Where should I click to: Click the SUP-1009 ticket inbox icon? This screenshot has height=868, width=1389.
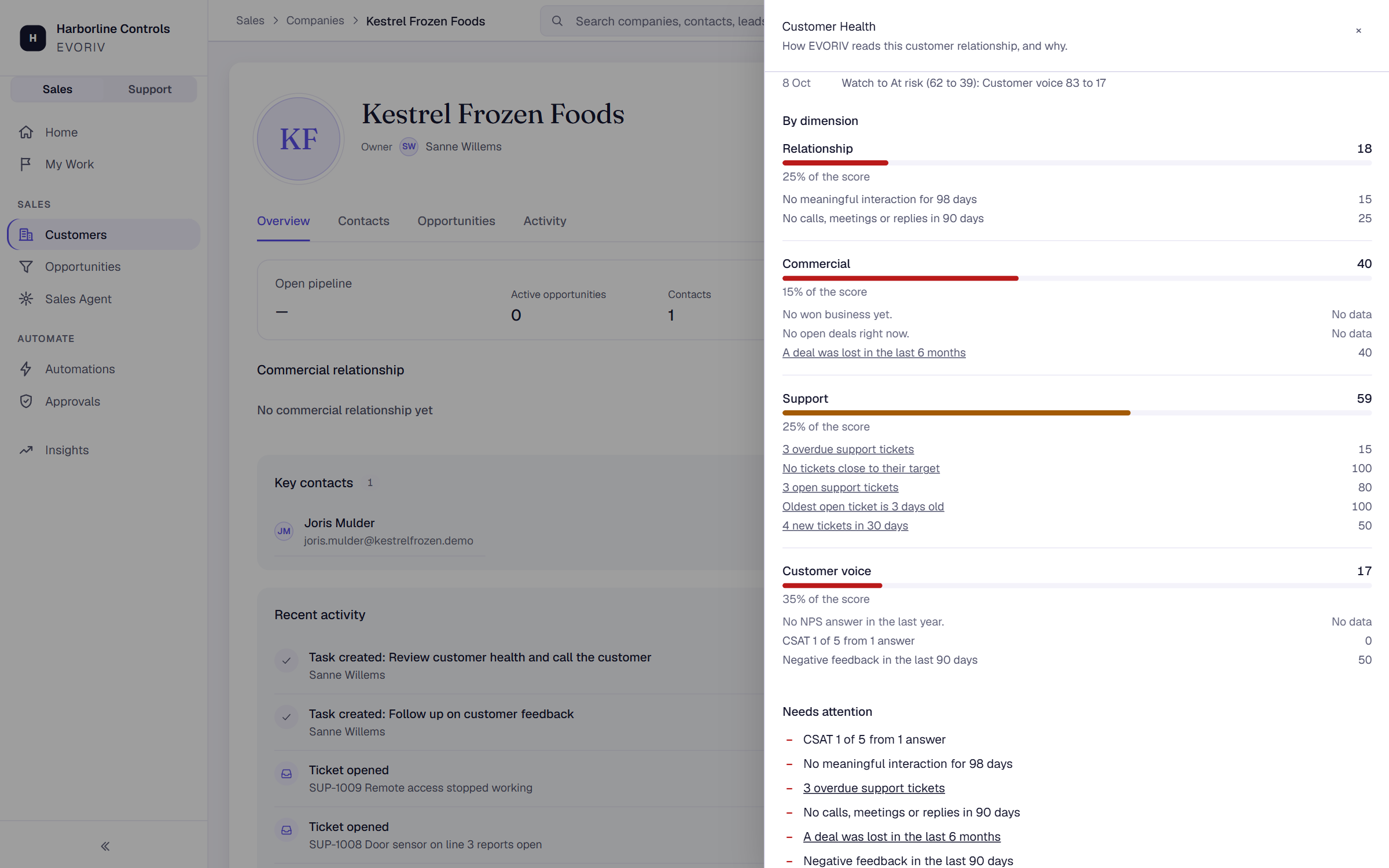click(x=286, y=774)
